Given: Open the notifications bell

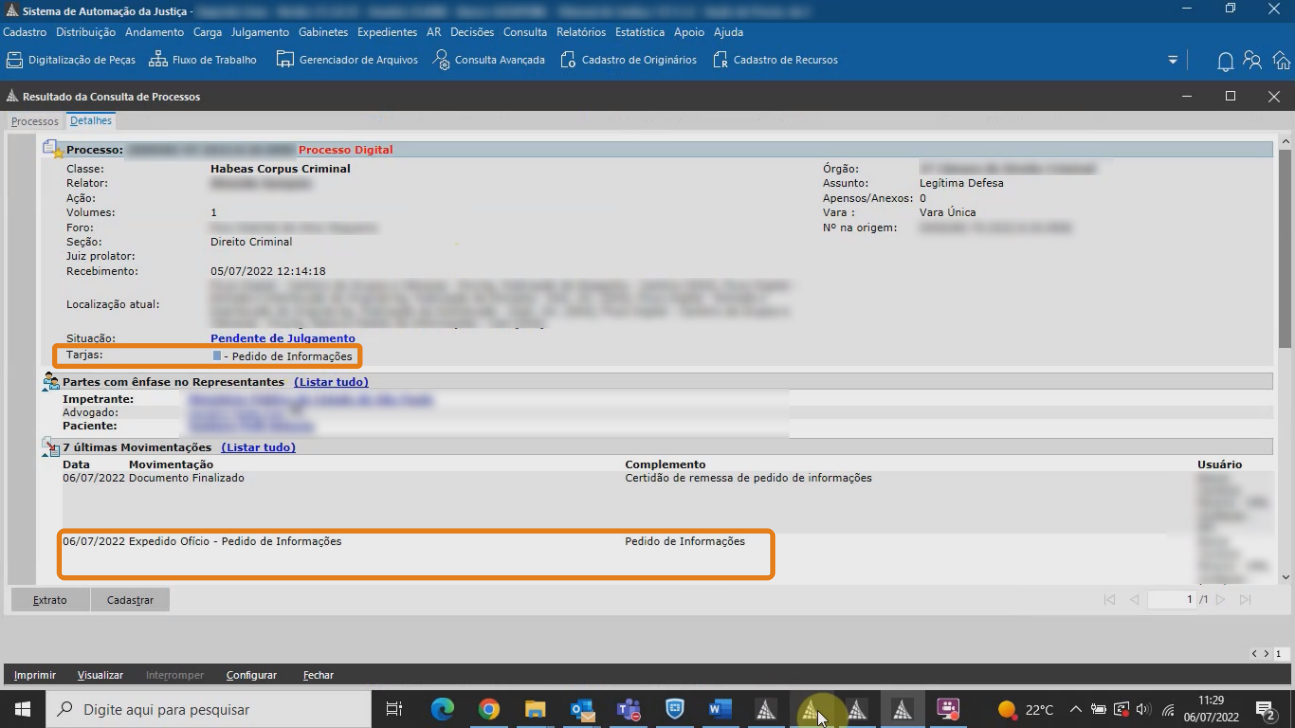Looking at the screenshot, I should 1225,61.
